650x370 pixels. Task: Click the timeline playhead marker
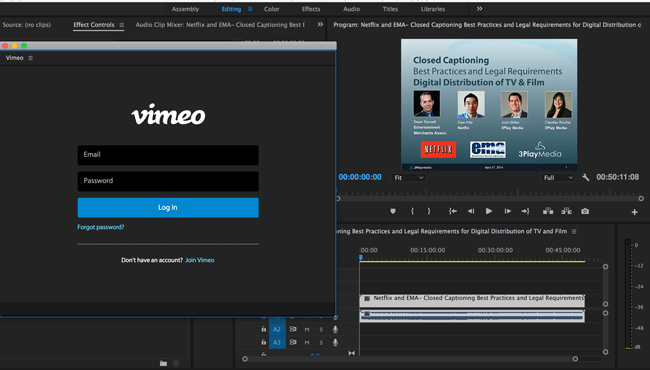click(361, 258)
